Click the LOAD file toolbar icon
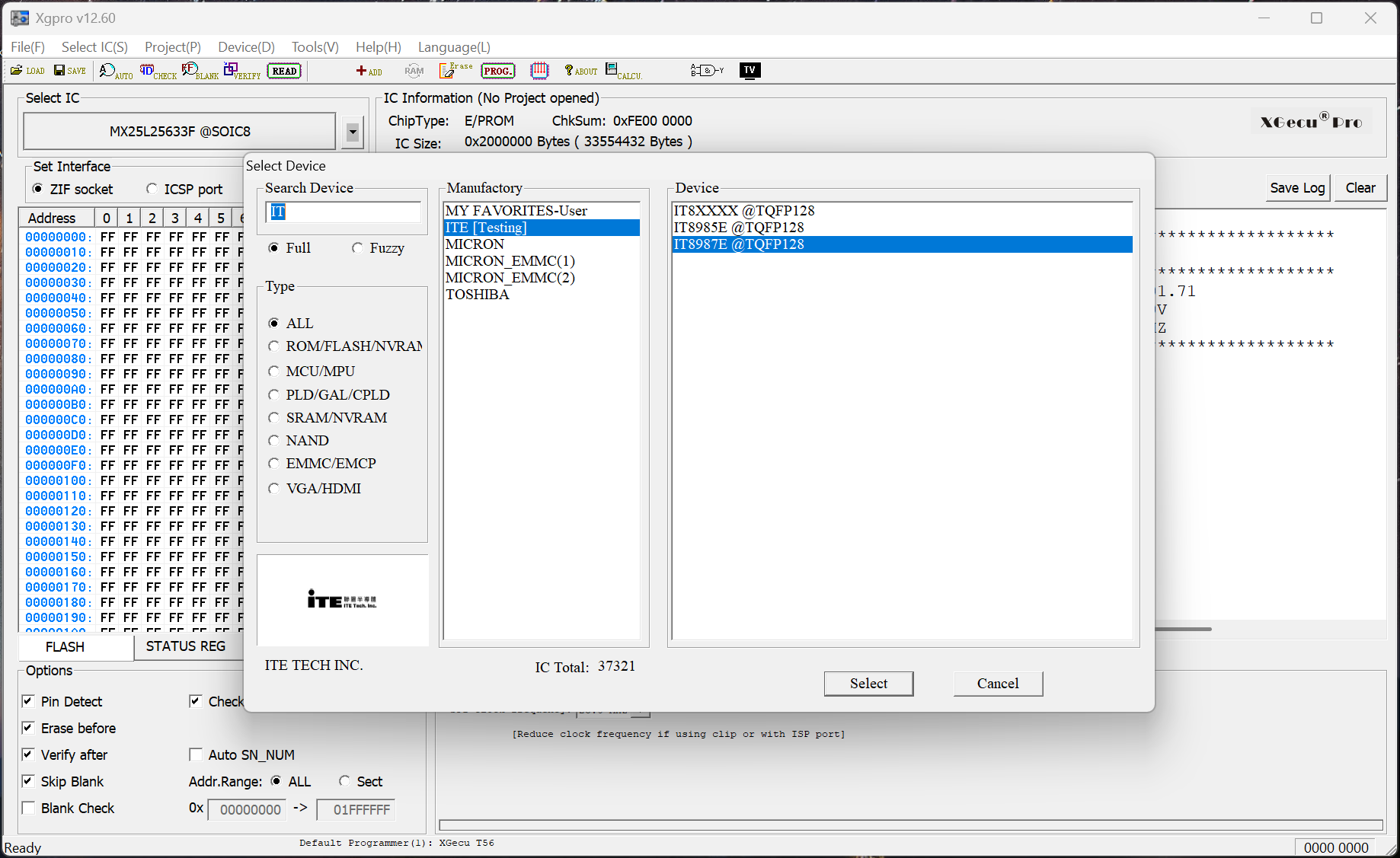 27,71
